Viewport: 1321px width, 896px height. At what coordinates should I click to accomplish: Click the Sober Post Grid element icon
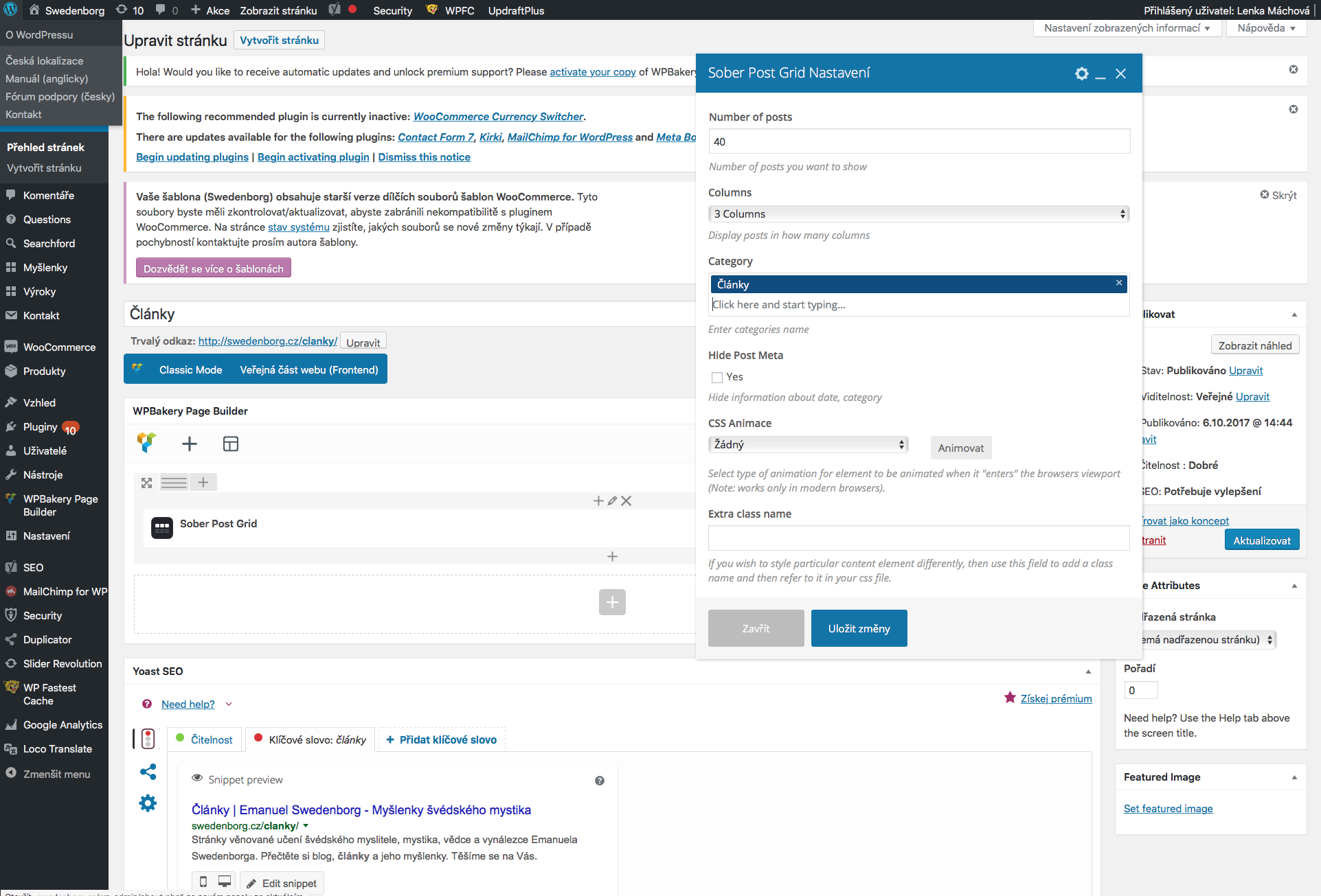[162, 527]
